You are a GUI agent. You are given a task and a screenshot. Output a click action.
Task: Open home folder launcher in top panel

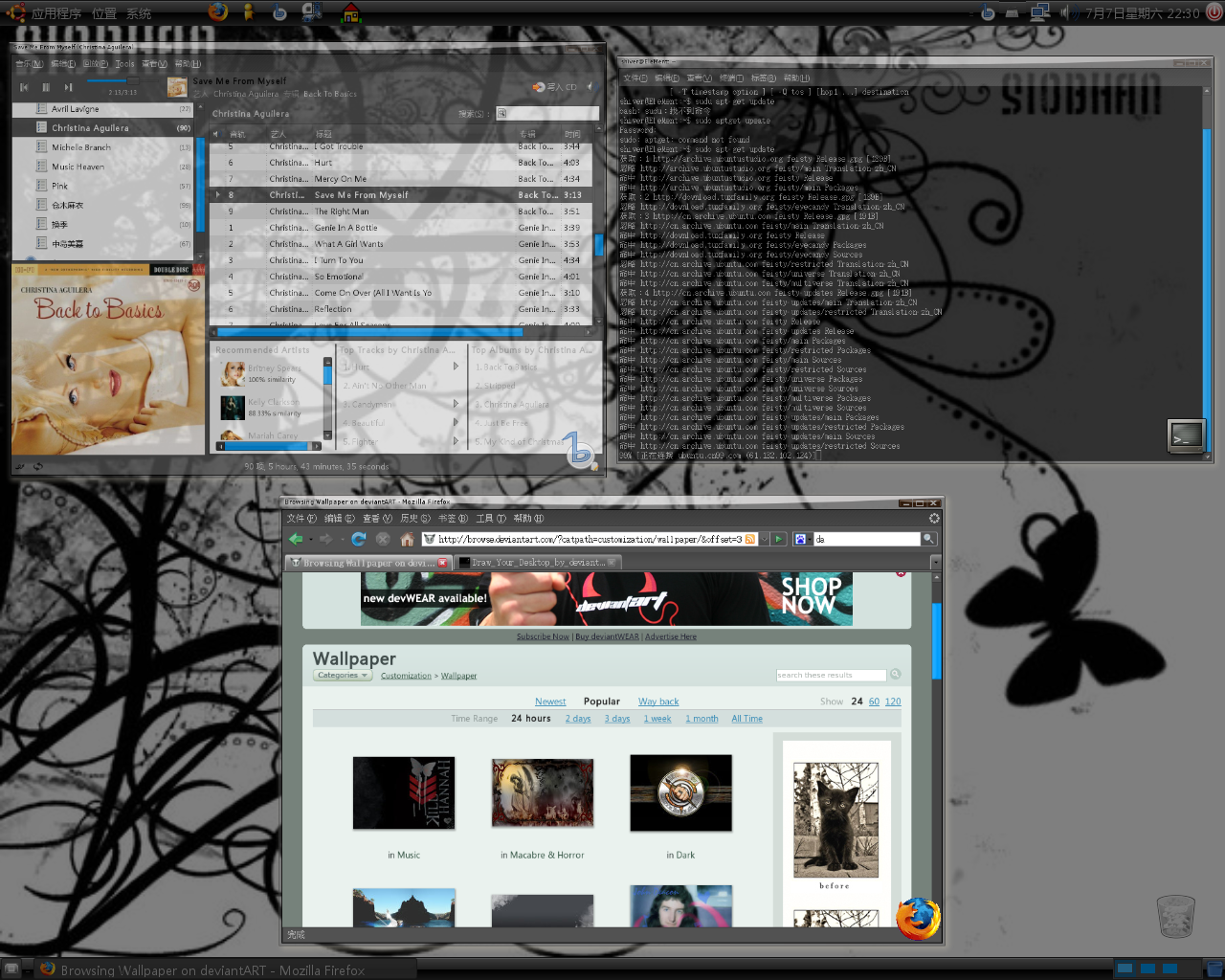350,12
